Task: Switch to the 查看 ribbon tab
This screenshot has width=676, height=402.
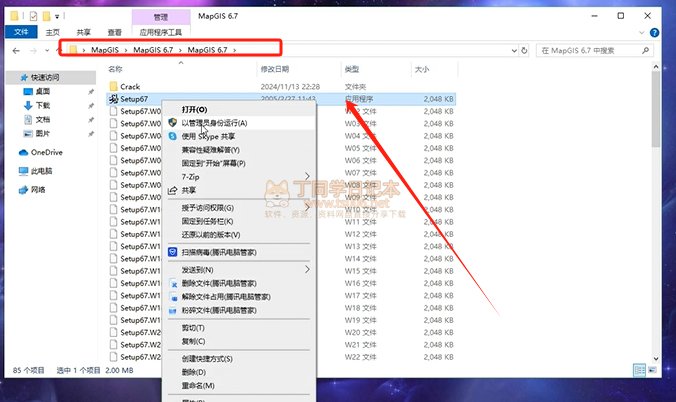Action: coord(115,32)
